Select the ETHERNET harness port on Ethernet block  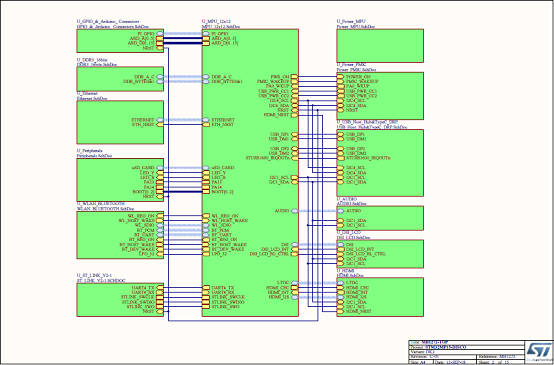(x=147, y=120)
